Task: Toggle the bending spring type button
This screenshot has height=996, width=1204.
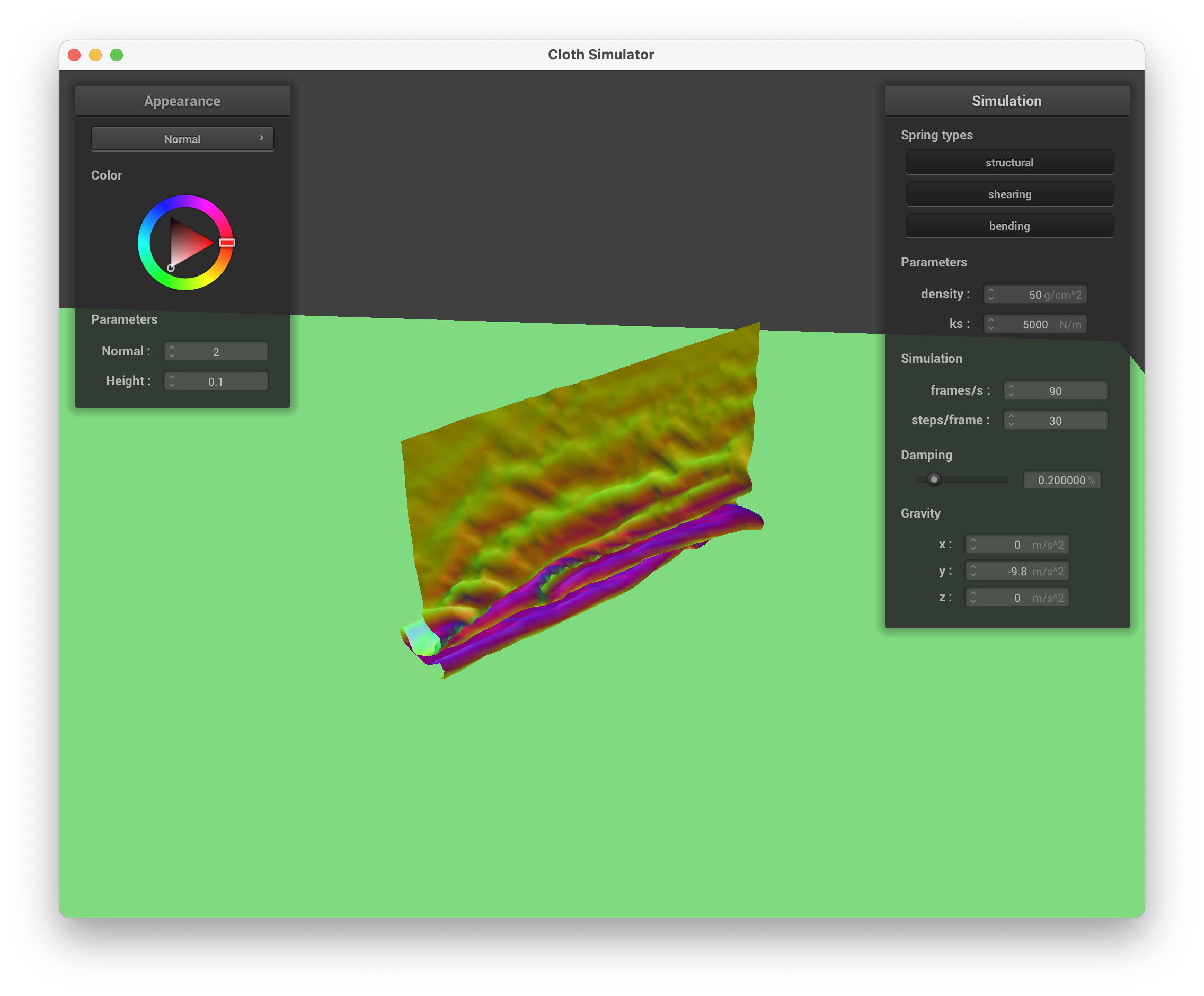Action: pyautogui.click(x=1009, y=226)
